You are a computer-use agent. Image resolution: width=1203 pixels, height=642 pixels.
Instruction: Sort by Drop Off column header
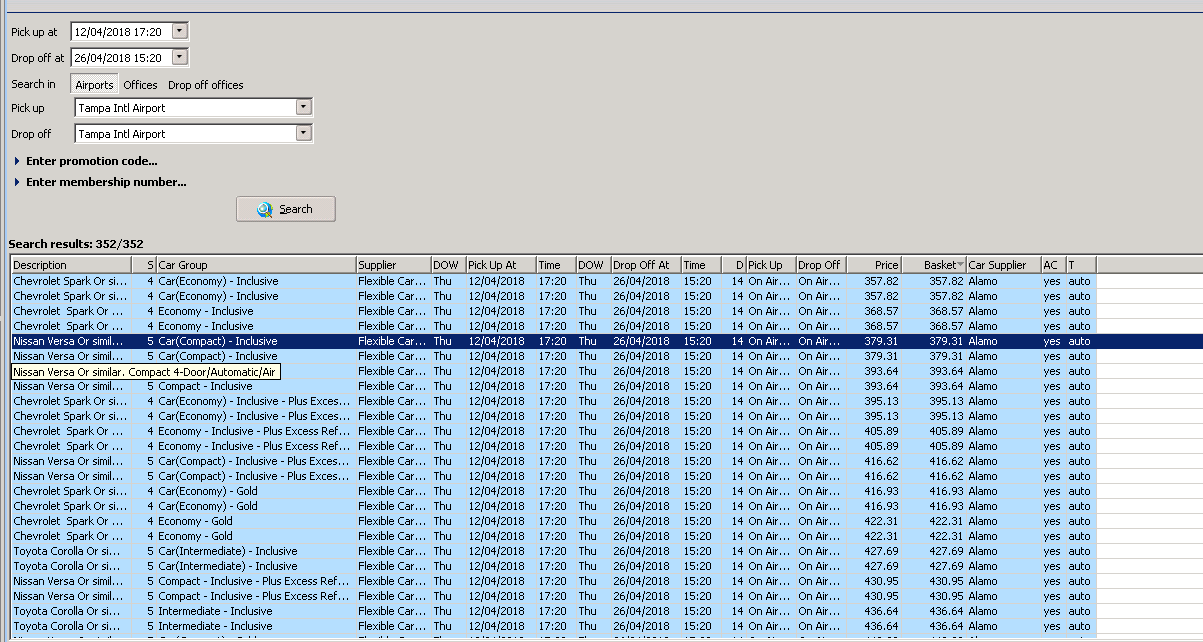point(821,265)
